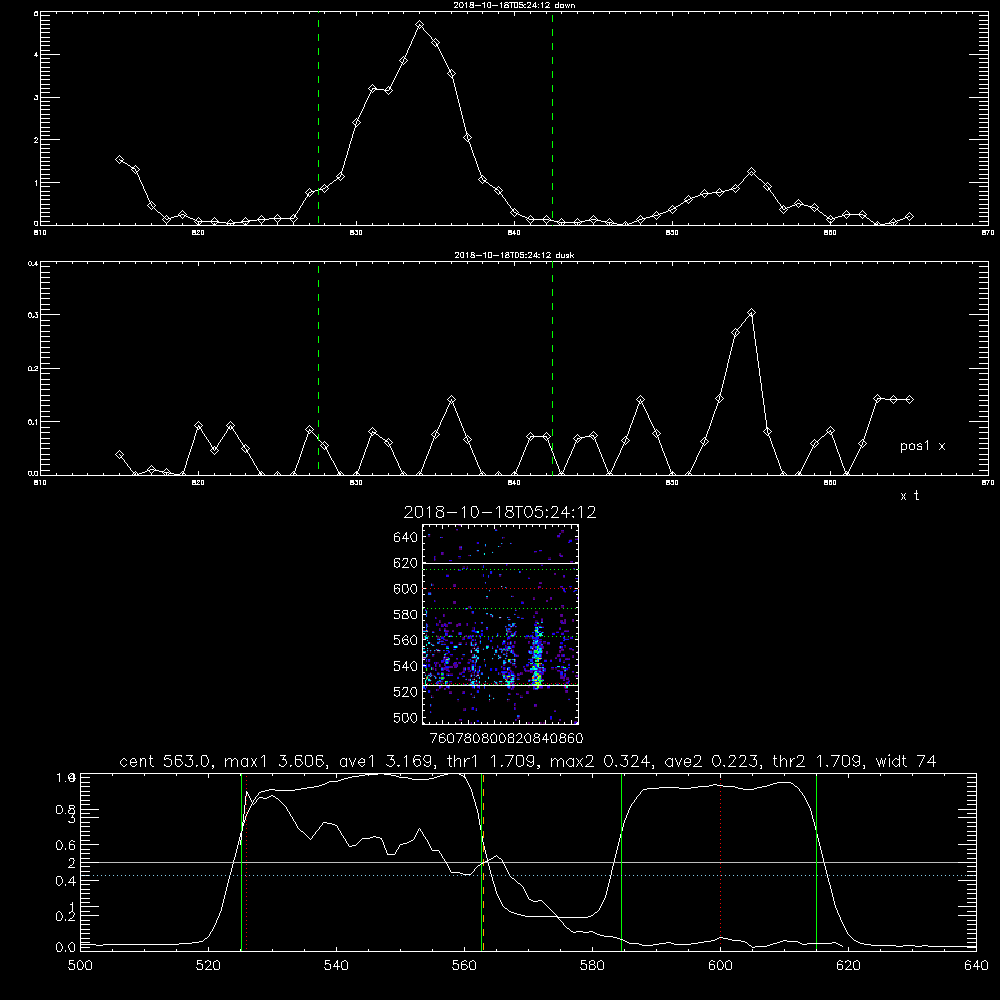
Task: Select the 'thr2 1.709' value
Action: (818, 761)
